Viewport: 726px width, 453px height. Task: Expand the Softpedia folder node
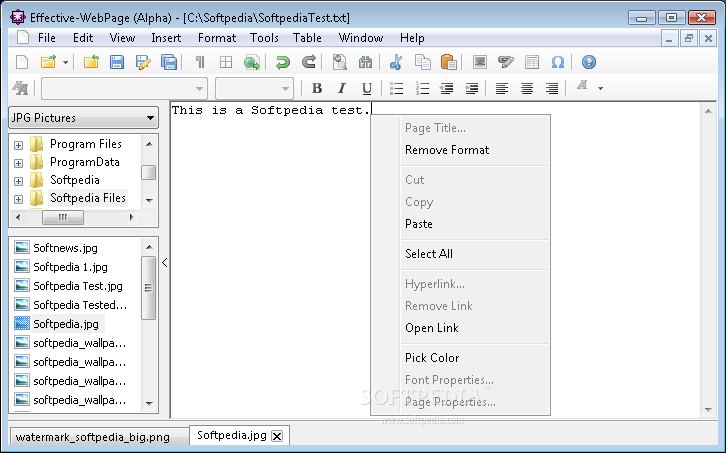19,181
